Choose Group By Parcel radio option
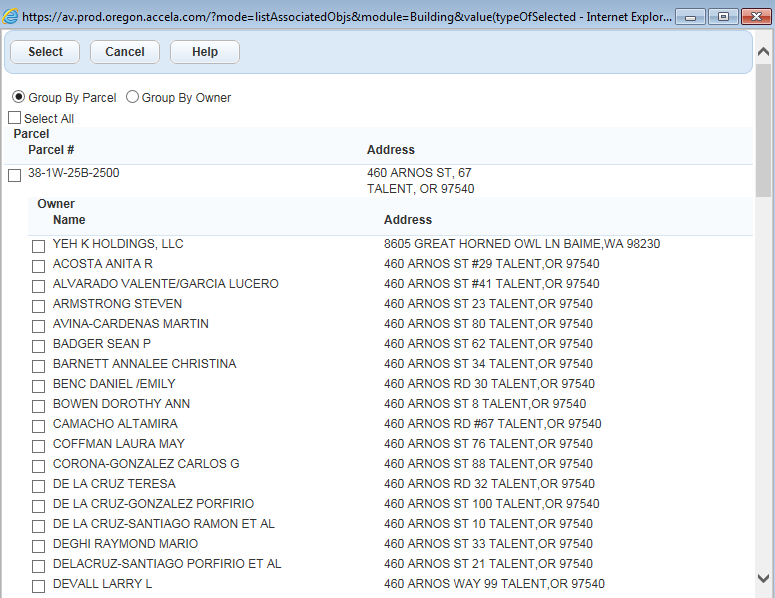Screen dimensions: 775x598 (x=18, y=98)
